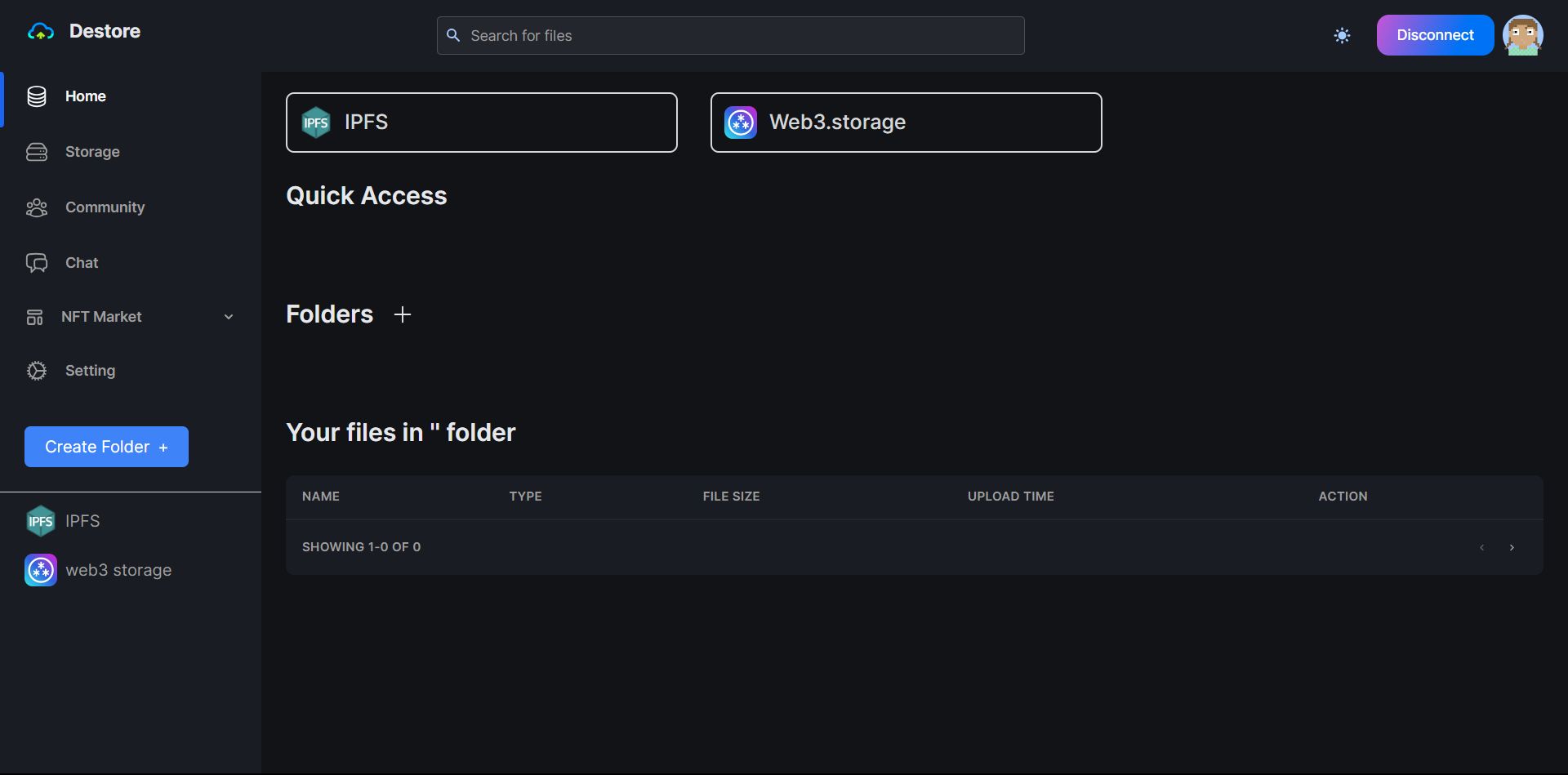The width and height of the screenshot is (1568, 775).
Task: Sort by UPLOAD TIME column header
Action: click(1011, 497)
